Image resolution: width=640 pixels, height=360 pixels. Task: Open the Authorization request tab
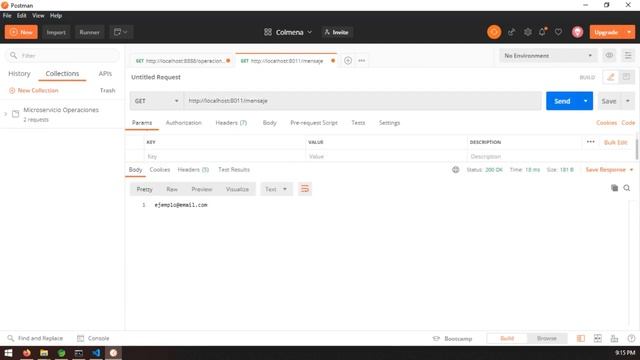[x=184, y=122]
